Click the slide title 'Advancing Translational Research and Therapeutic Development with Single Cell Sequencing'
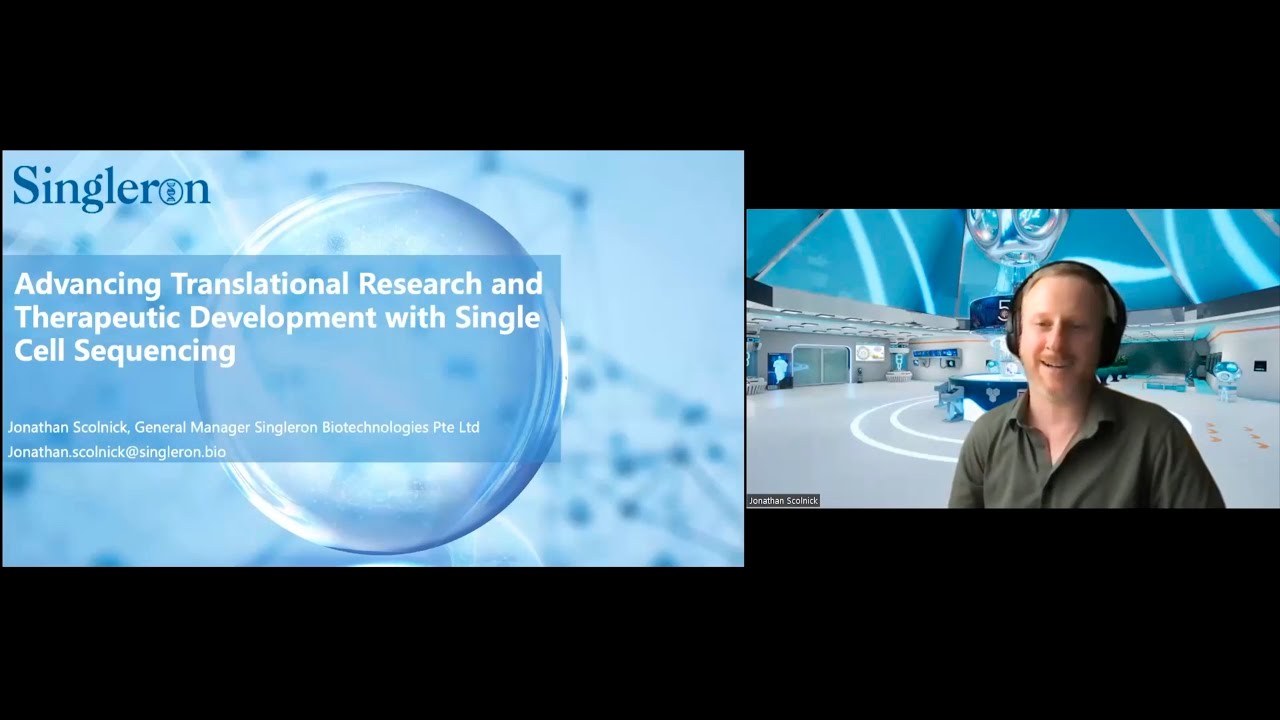This screenshot has width=1280, height=720. click(279, 317)
